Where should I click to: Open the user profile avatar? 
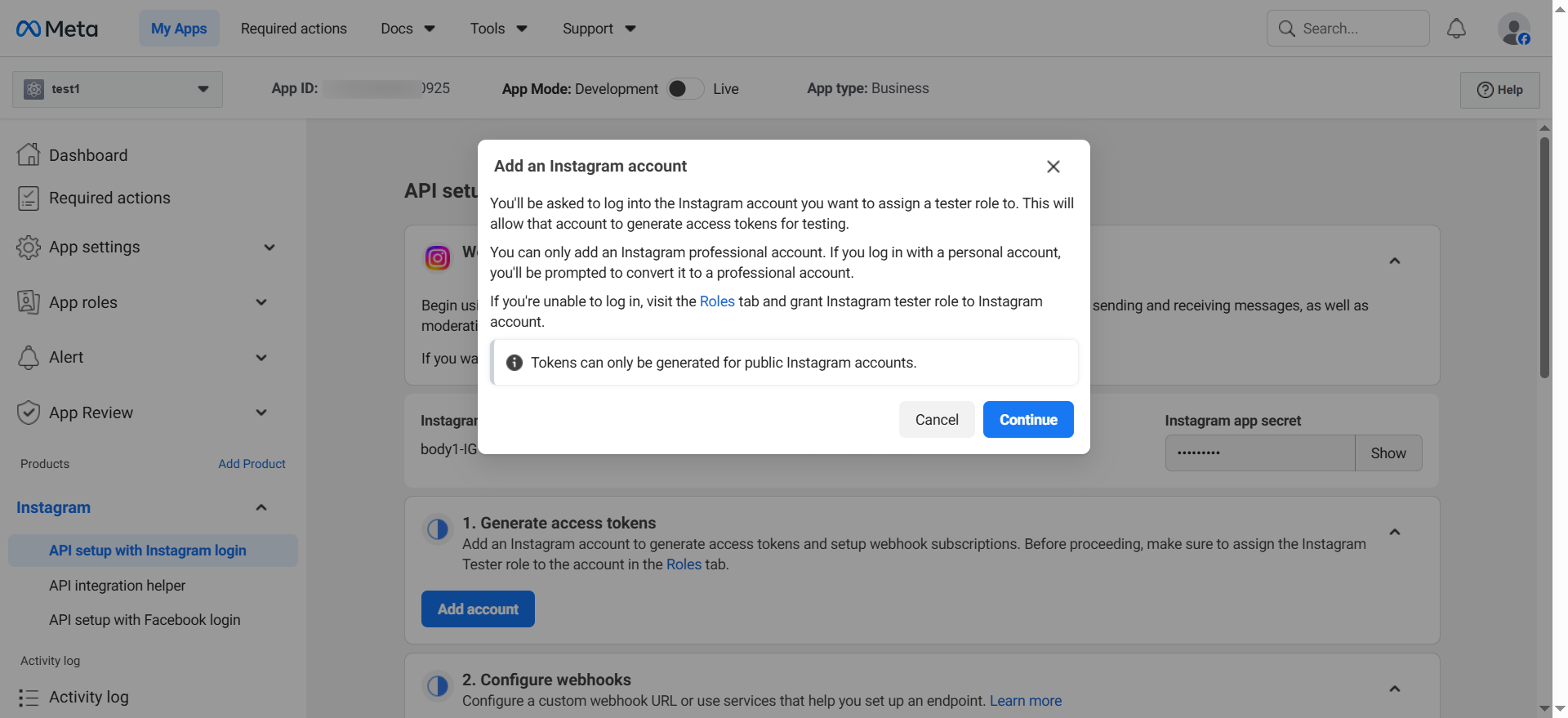[1513, 29]
